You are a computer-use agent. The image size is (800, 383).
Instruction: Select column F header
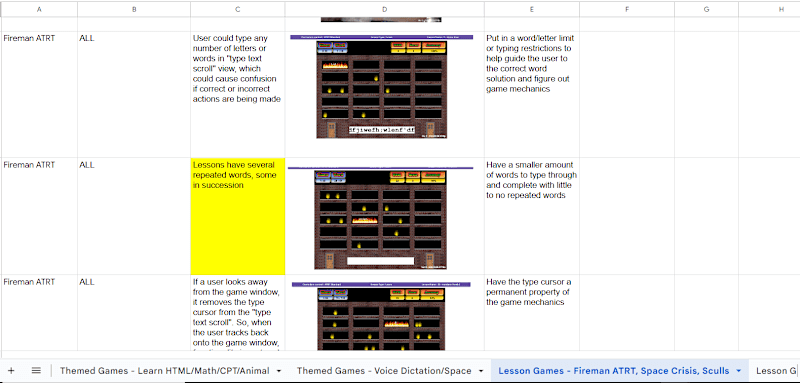pyautogui.click(x=627, y=9)
